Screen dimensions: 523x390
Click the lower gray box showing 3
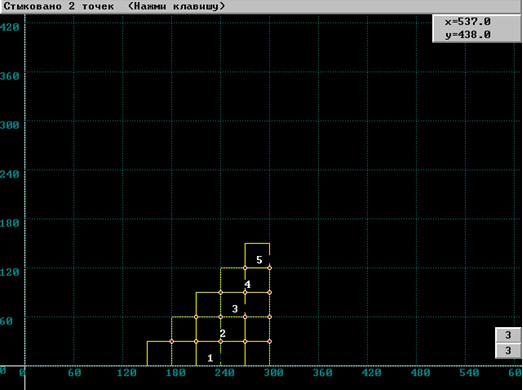coord(508,350)
